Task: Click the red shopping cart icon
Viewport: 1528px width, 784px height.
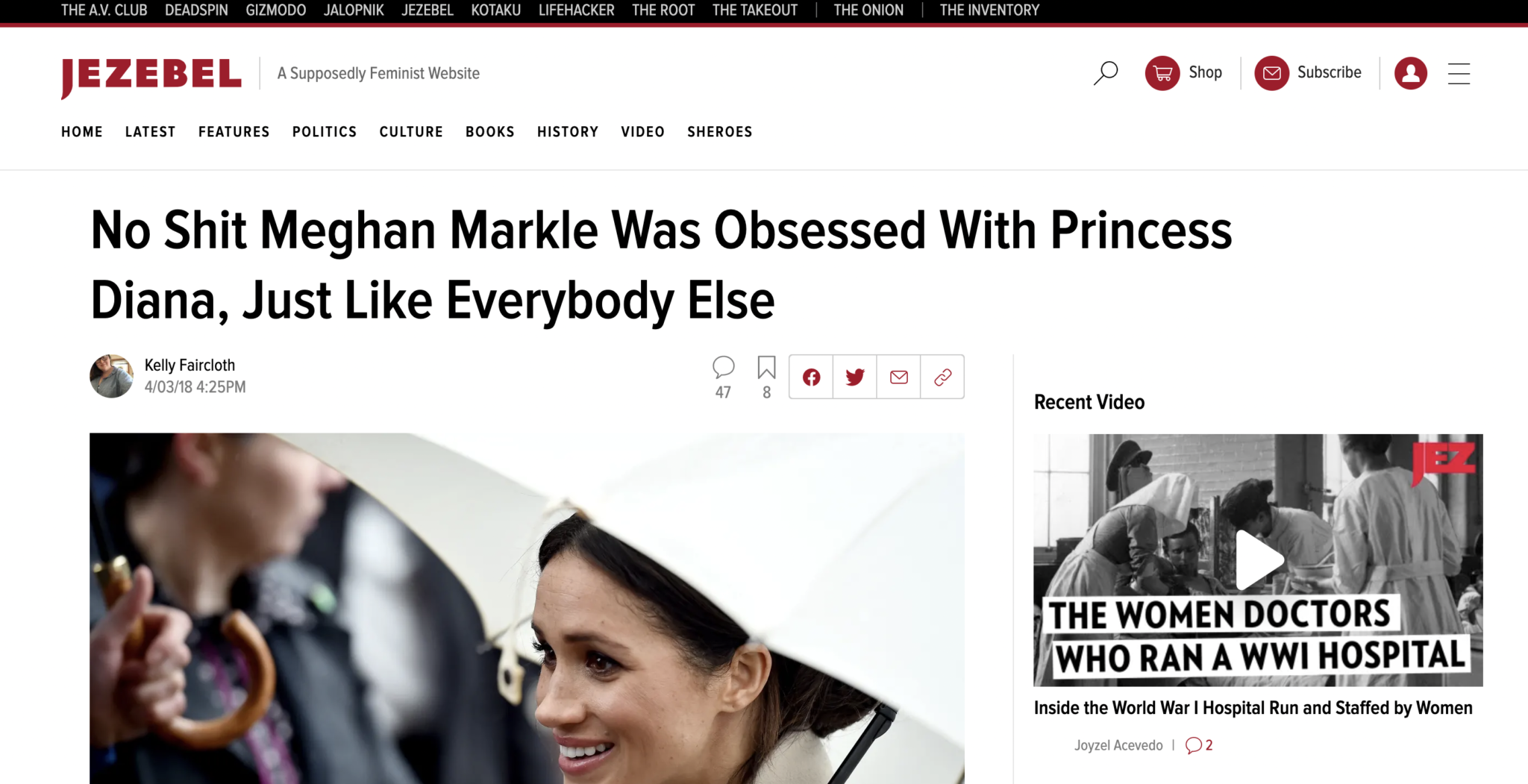Action: pos(1162,73)
